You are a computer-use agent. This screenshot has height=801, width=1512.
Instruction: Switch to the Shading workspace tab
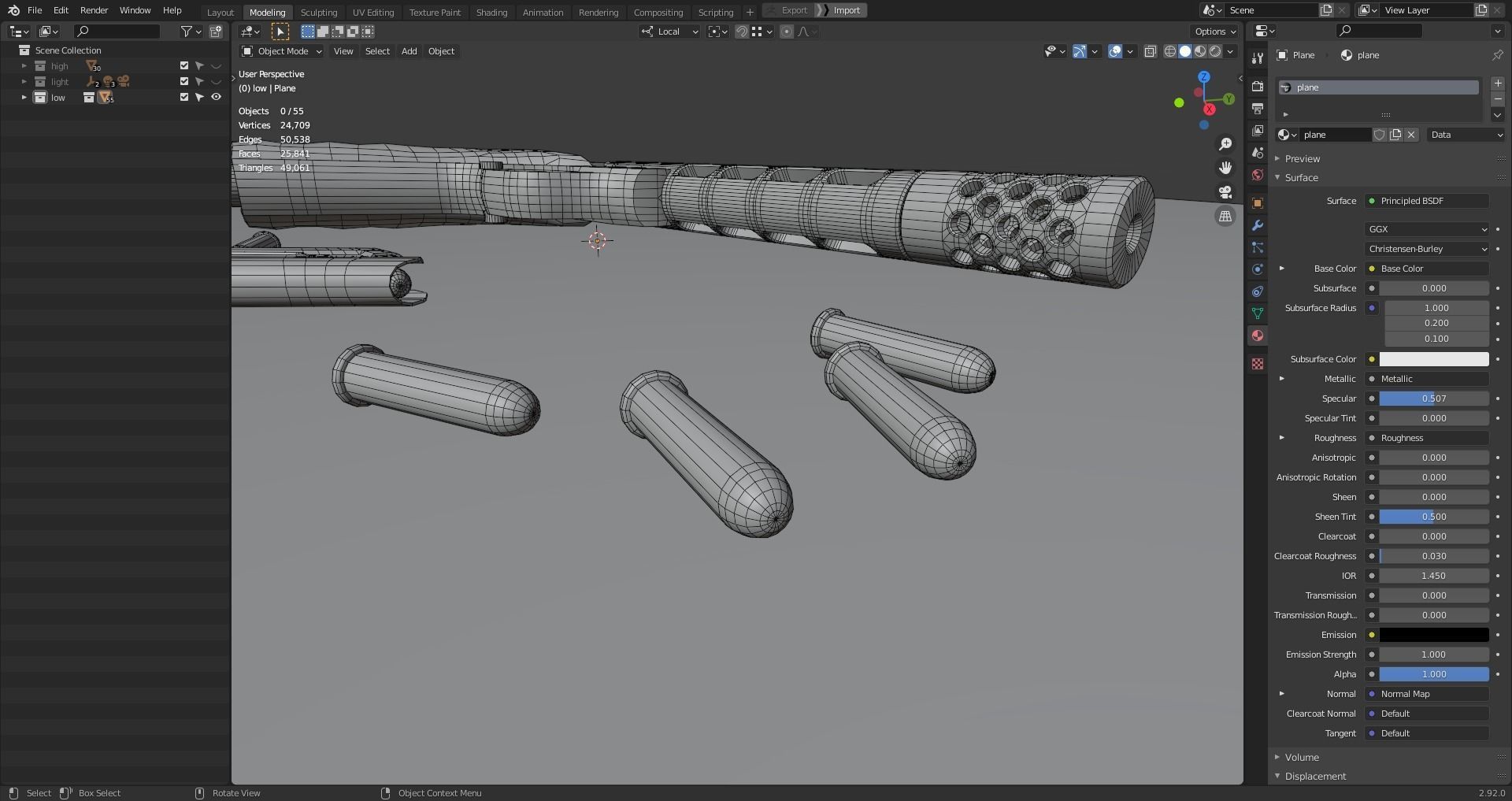pos(491,12)
